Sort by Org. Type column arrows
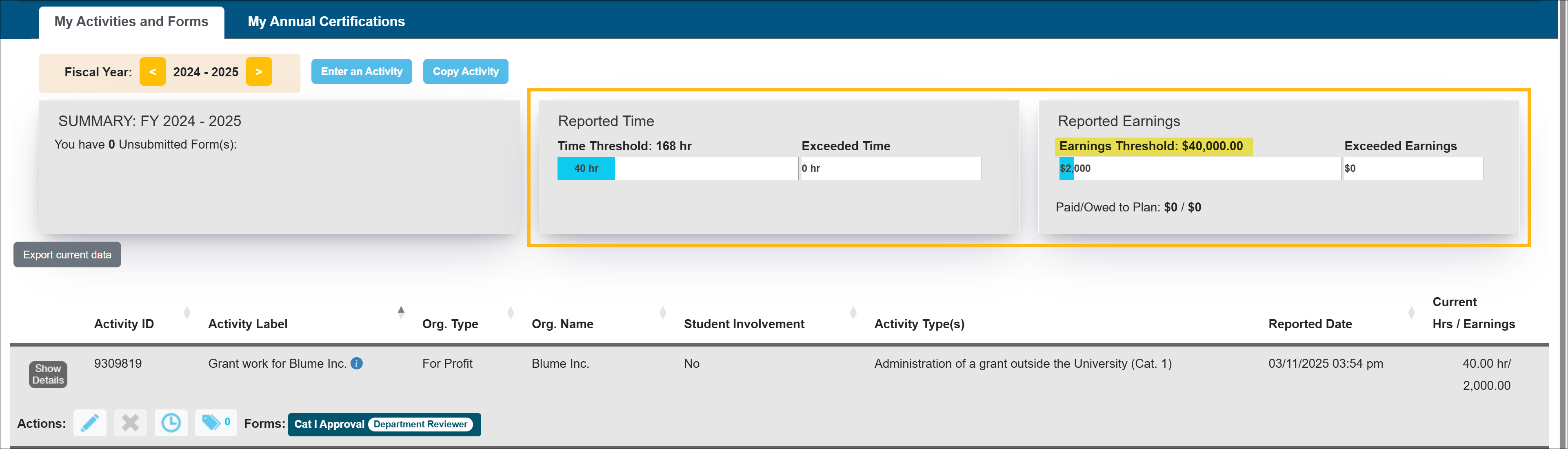The image size is (1568, 449). (510, 313)
